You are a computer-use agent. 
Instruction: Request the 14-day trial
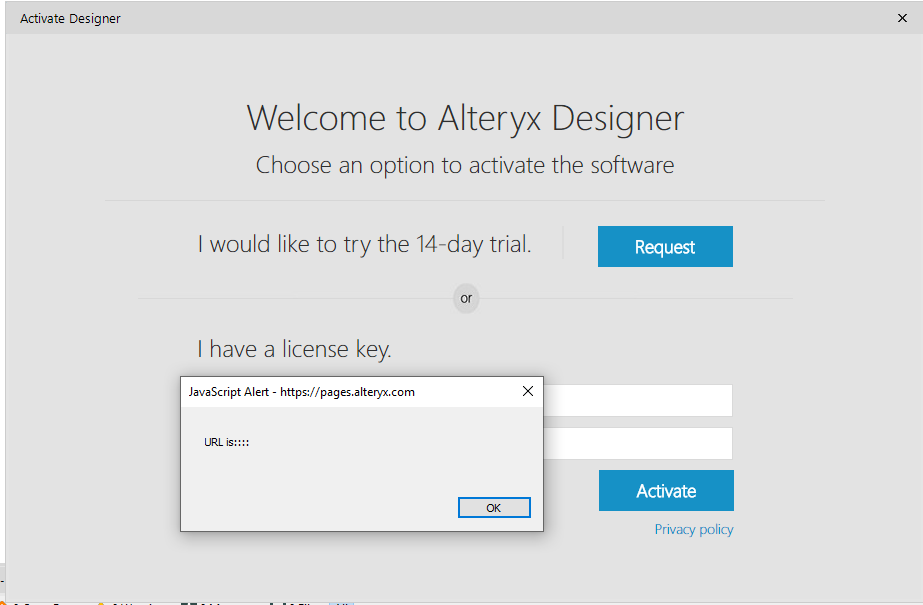(x=665, y=247)
